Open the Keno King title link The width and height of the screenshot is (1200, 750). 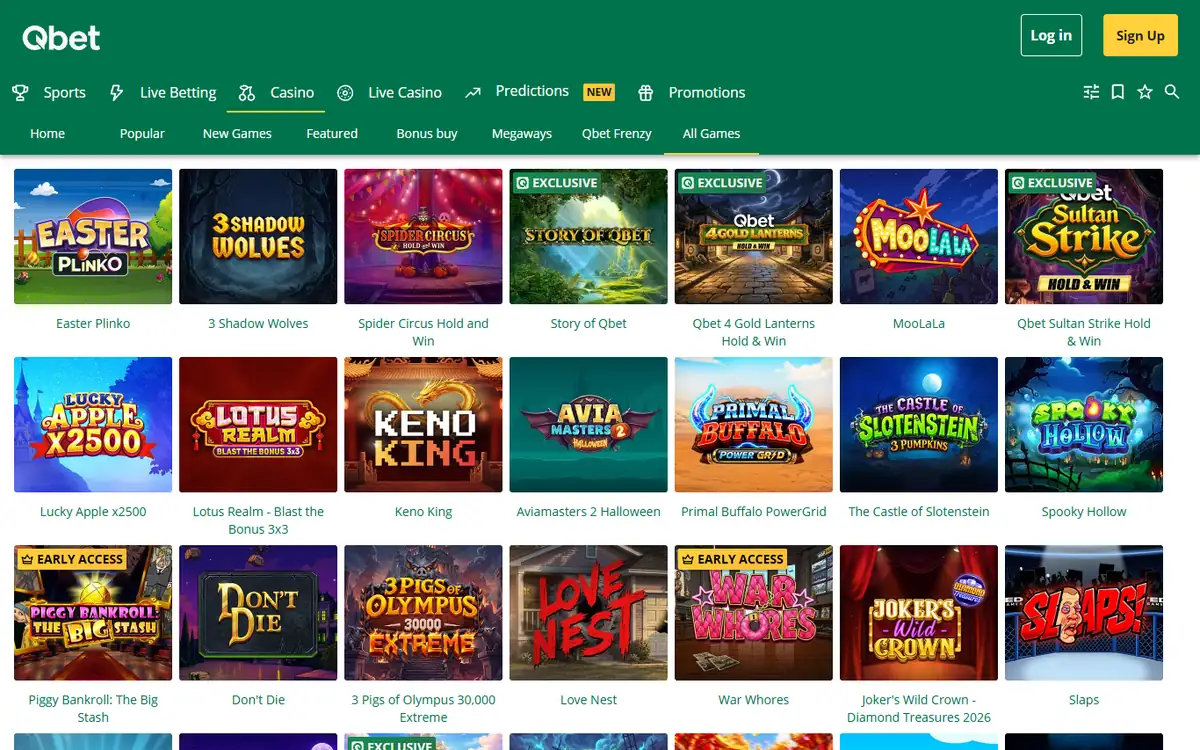click(x=424, y=511)
